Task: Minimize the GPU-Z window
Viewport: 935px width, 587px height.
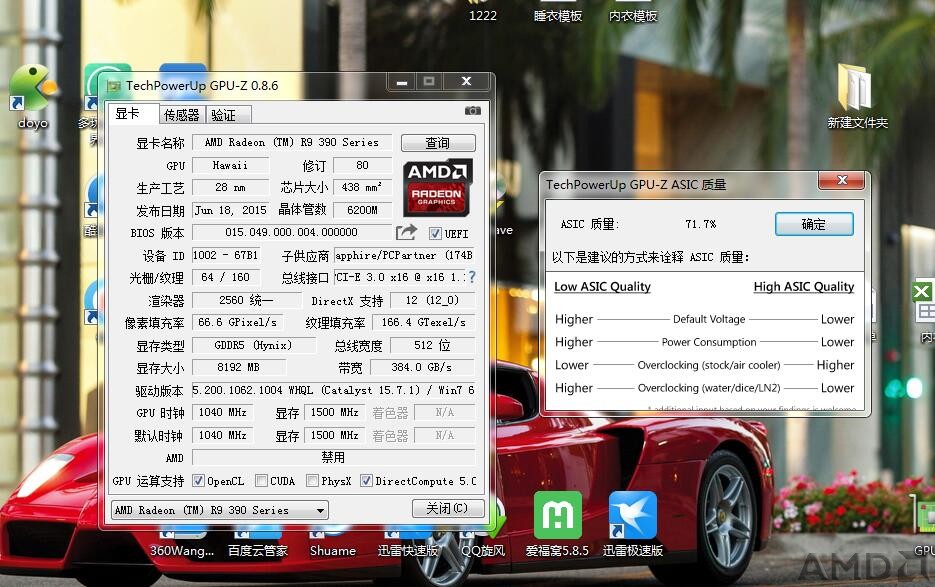Action: pos(402,82)
